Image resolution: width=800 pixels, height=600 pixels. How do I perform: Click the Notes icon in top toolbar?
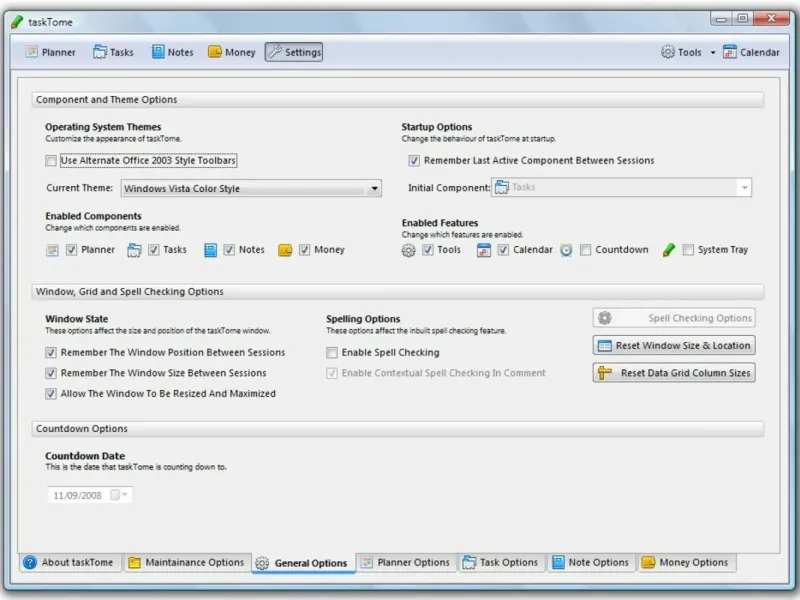[158, 52]
